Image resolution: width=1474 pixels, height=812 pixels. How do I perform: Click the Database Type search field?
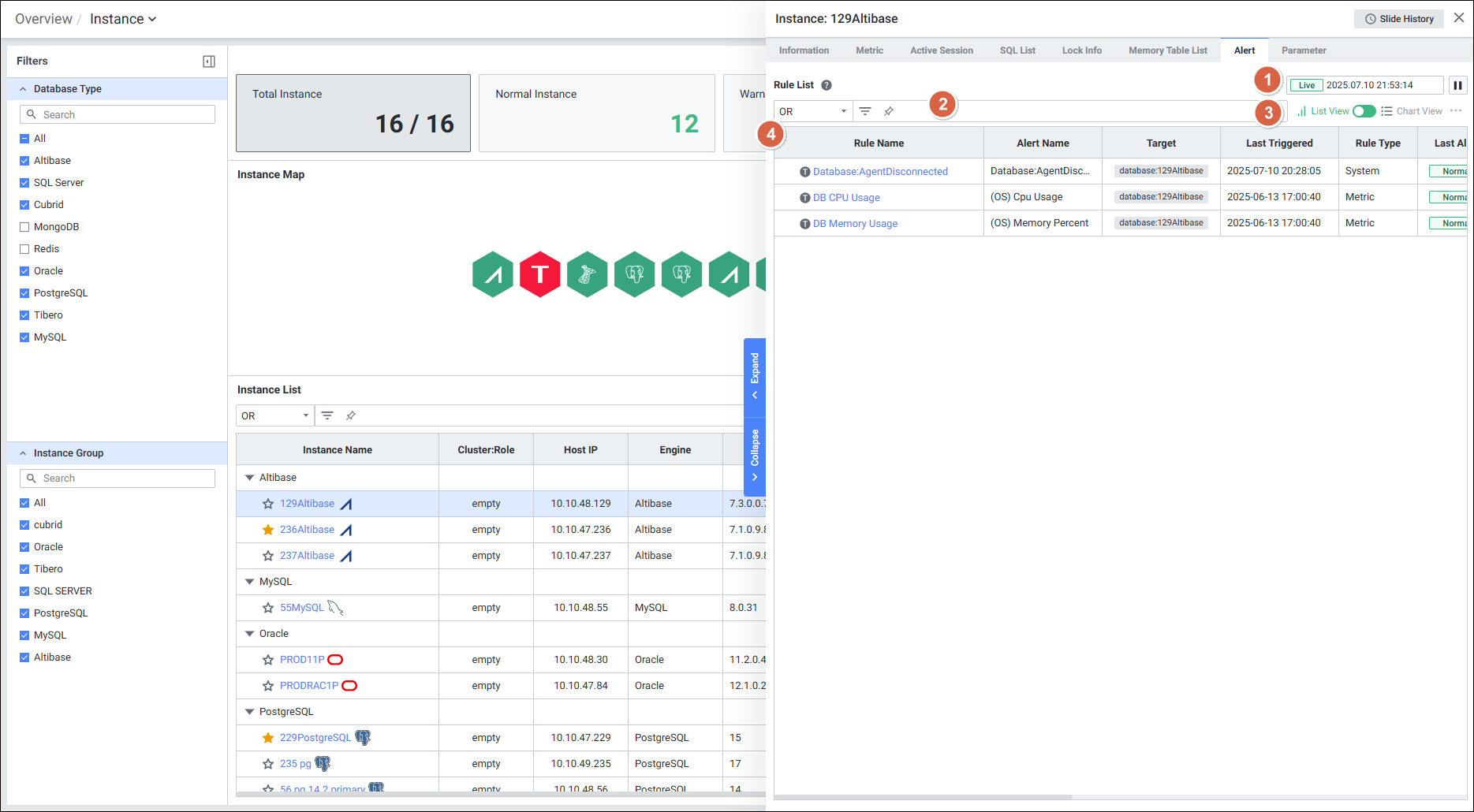[x=118, y=114]
